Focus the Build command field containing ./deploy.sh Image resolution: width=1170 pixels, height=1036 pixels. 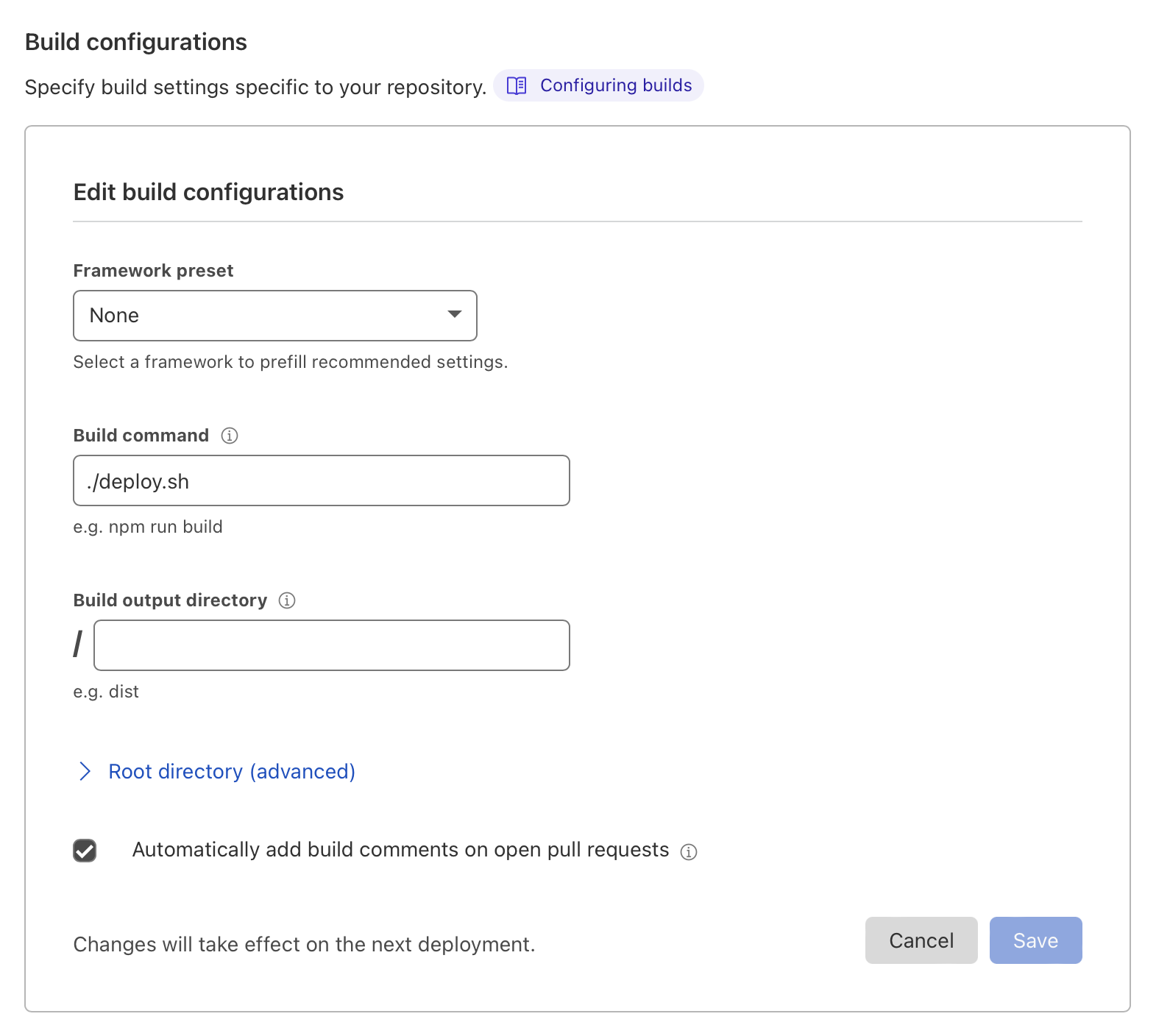321,480
